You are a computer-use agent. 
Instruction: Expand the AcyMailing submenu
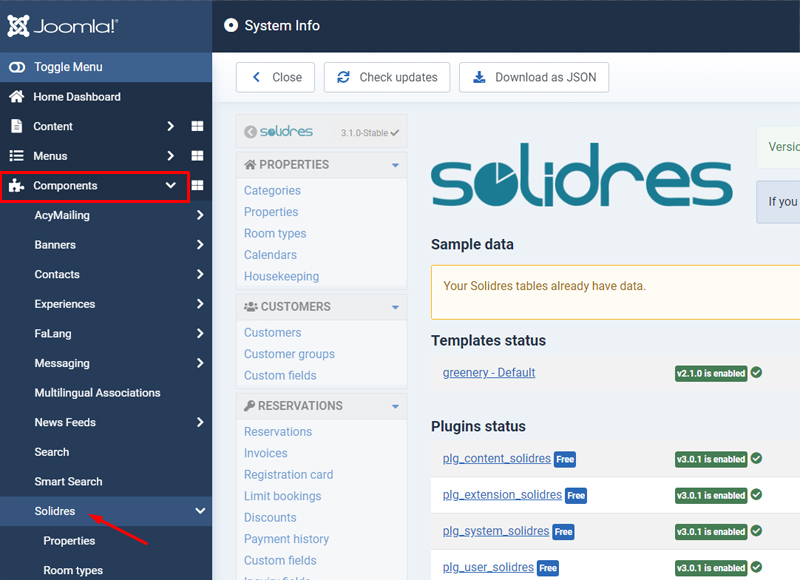tap(200, 215)
